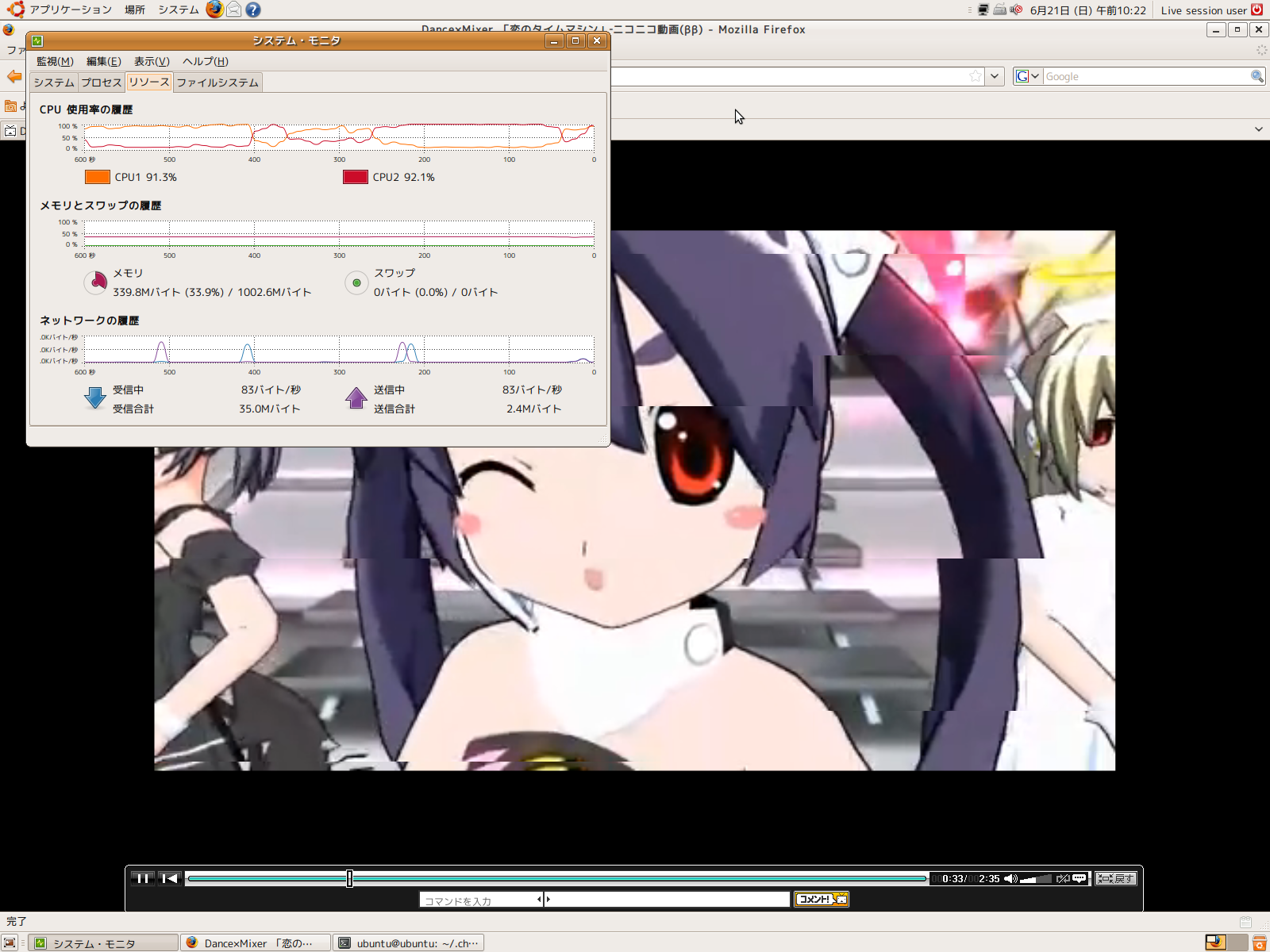The width and height of the screenshot is (1270, 952).
Task: Open ヘルプ(H) menu in System Monitor
Action: pyautogui.click(x=206, y=61)
